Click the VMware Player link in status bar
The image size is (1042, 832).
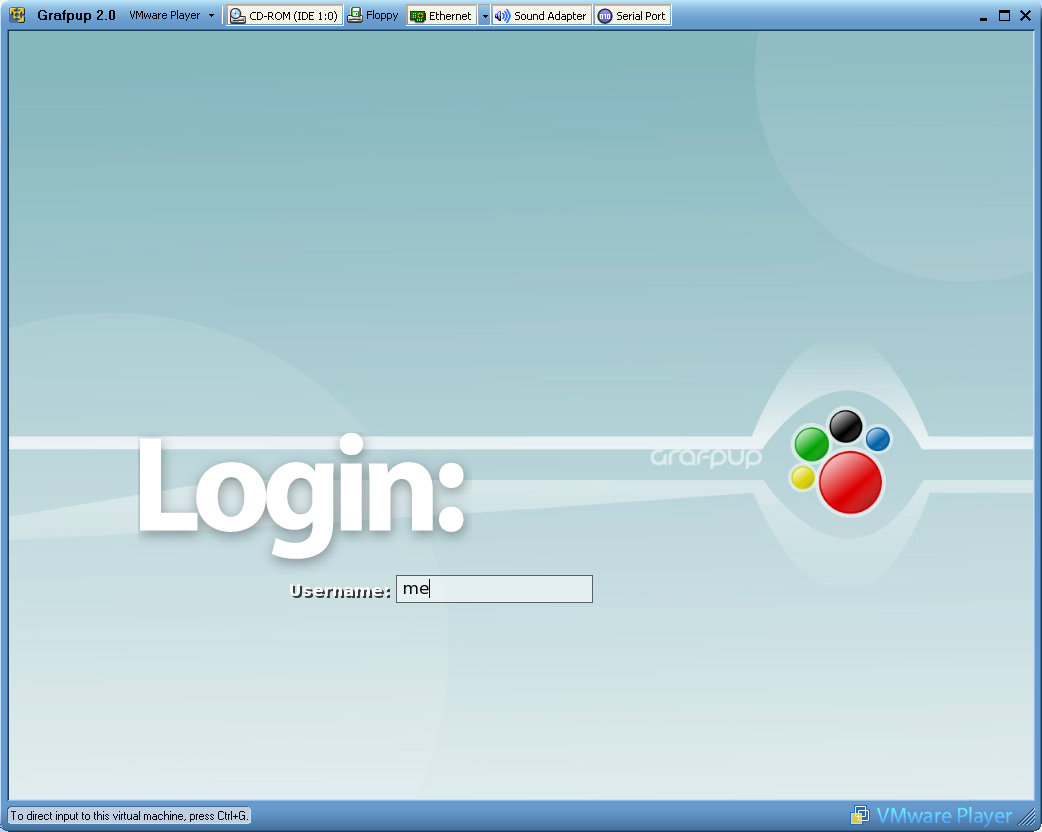tap(944, 815)
